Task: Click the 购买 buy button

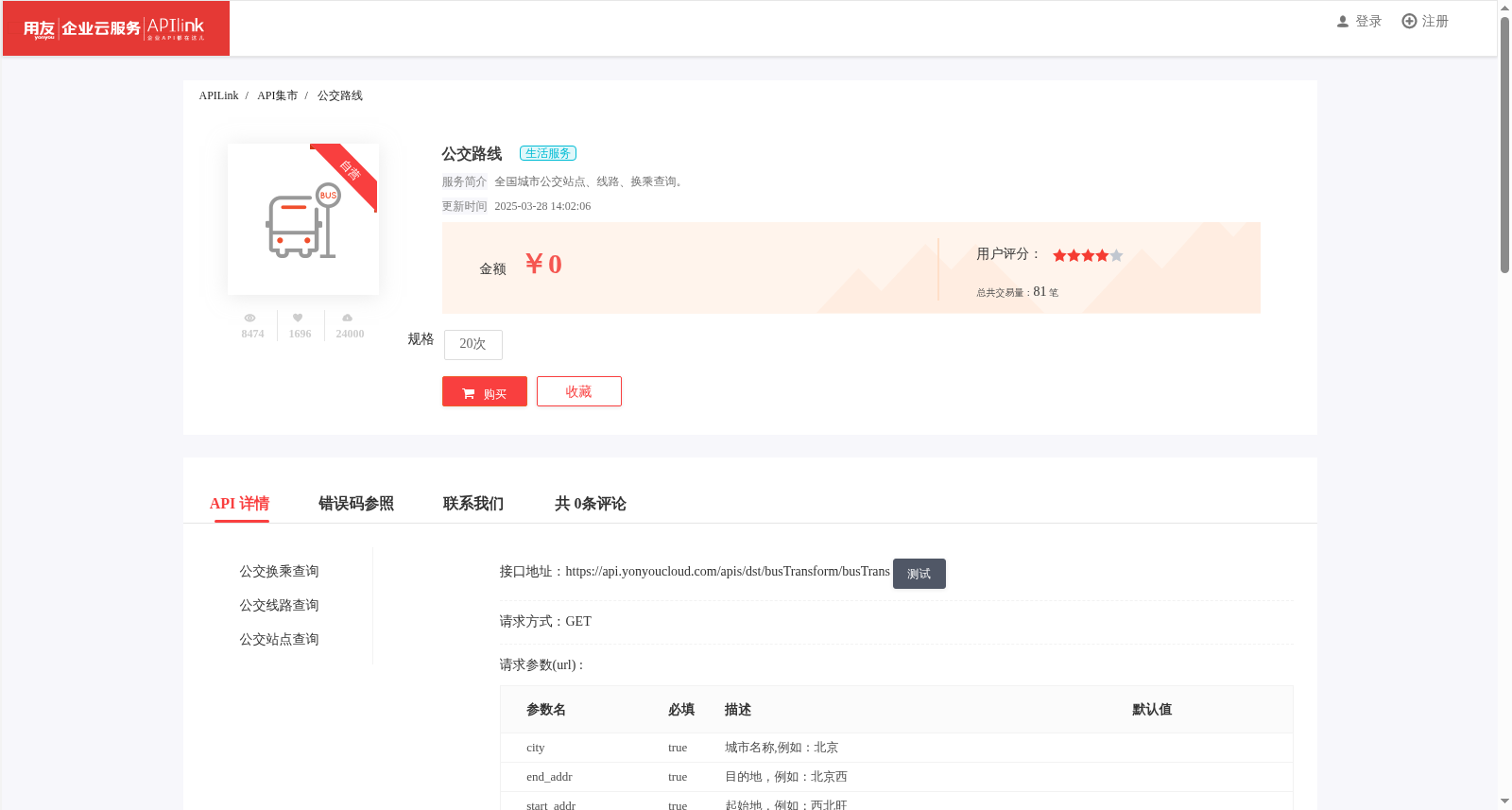Action: (x=485, y=391)
